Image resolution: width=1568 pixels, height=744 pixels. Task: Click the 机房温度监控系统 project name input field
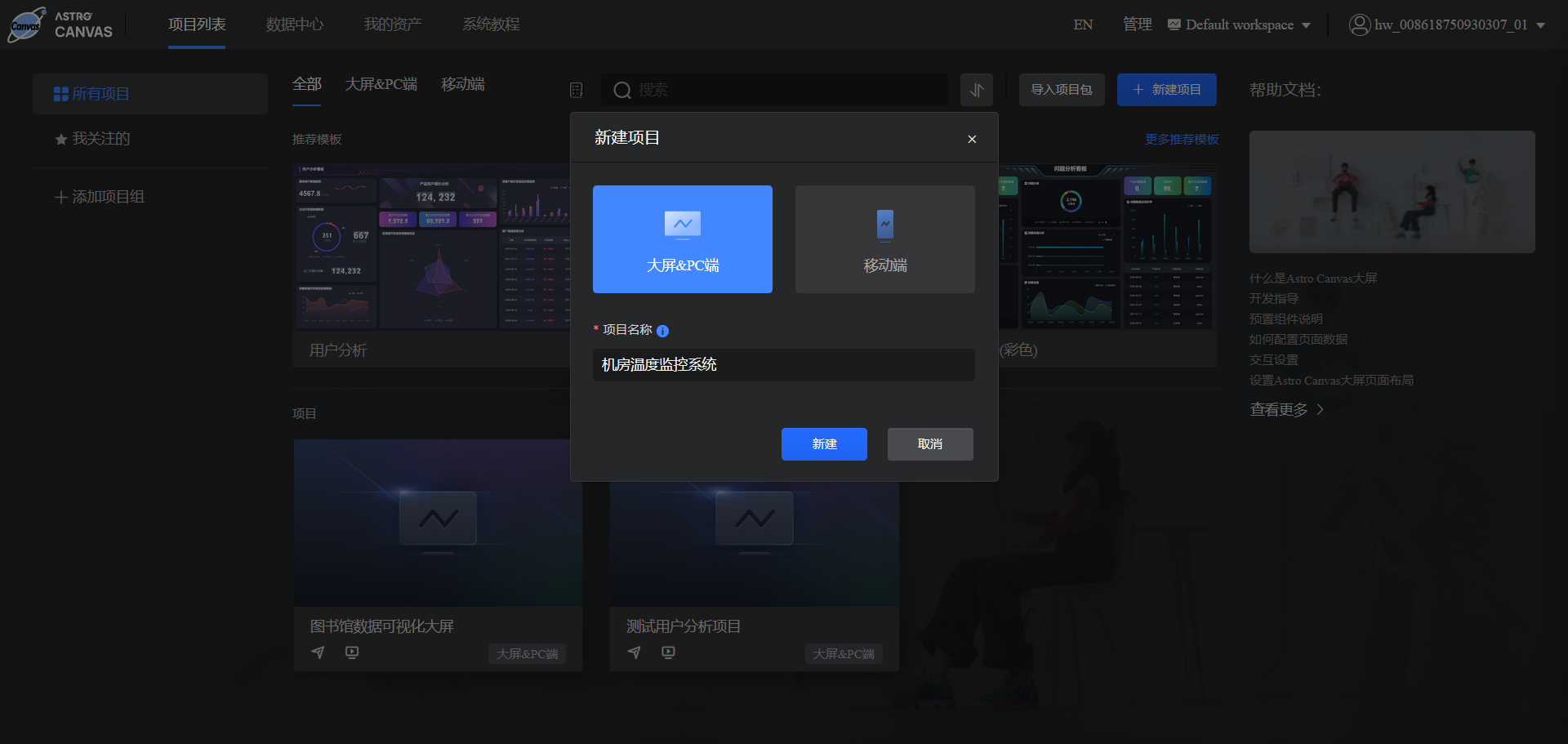(x=782, y=365)
